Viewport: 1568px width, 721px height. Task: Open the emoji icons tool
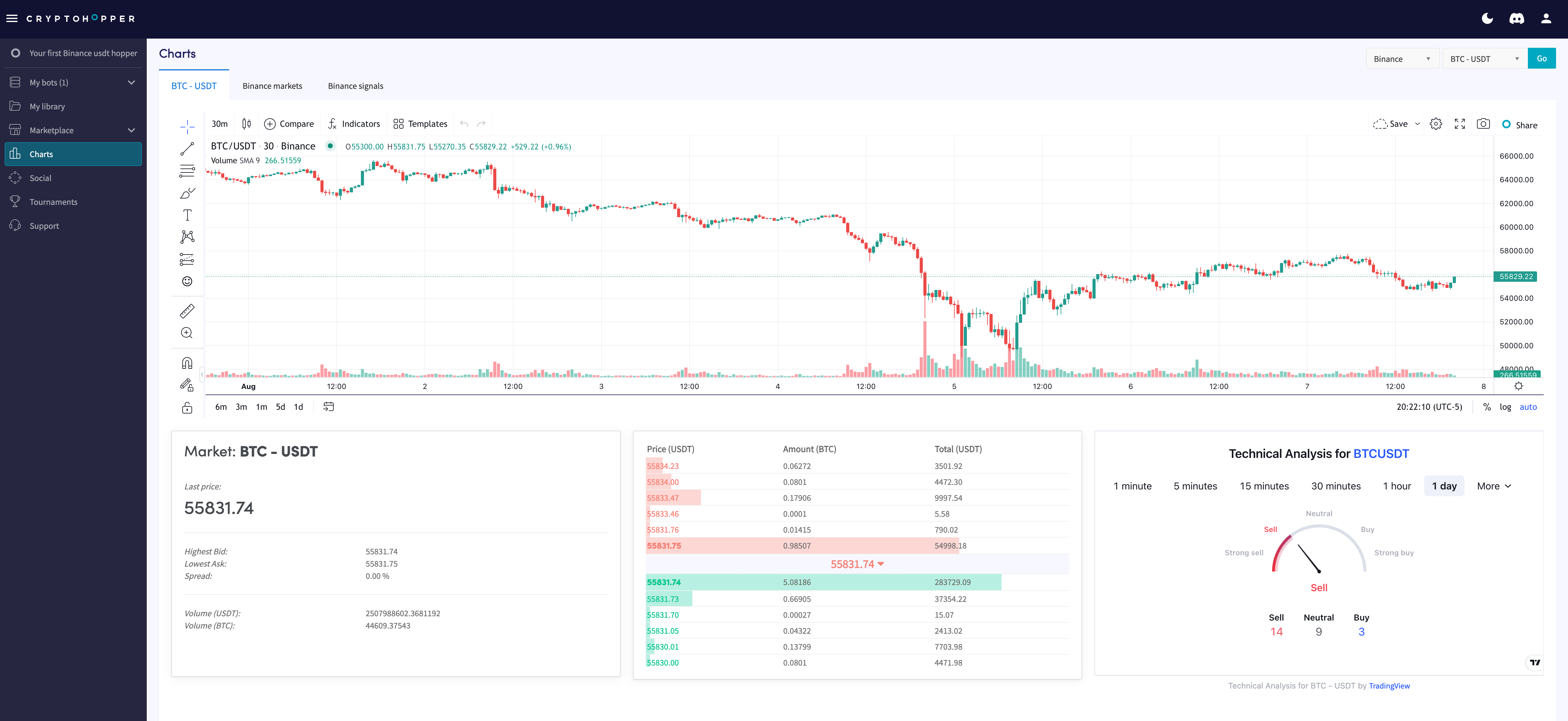pos(187,281)
